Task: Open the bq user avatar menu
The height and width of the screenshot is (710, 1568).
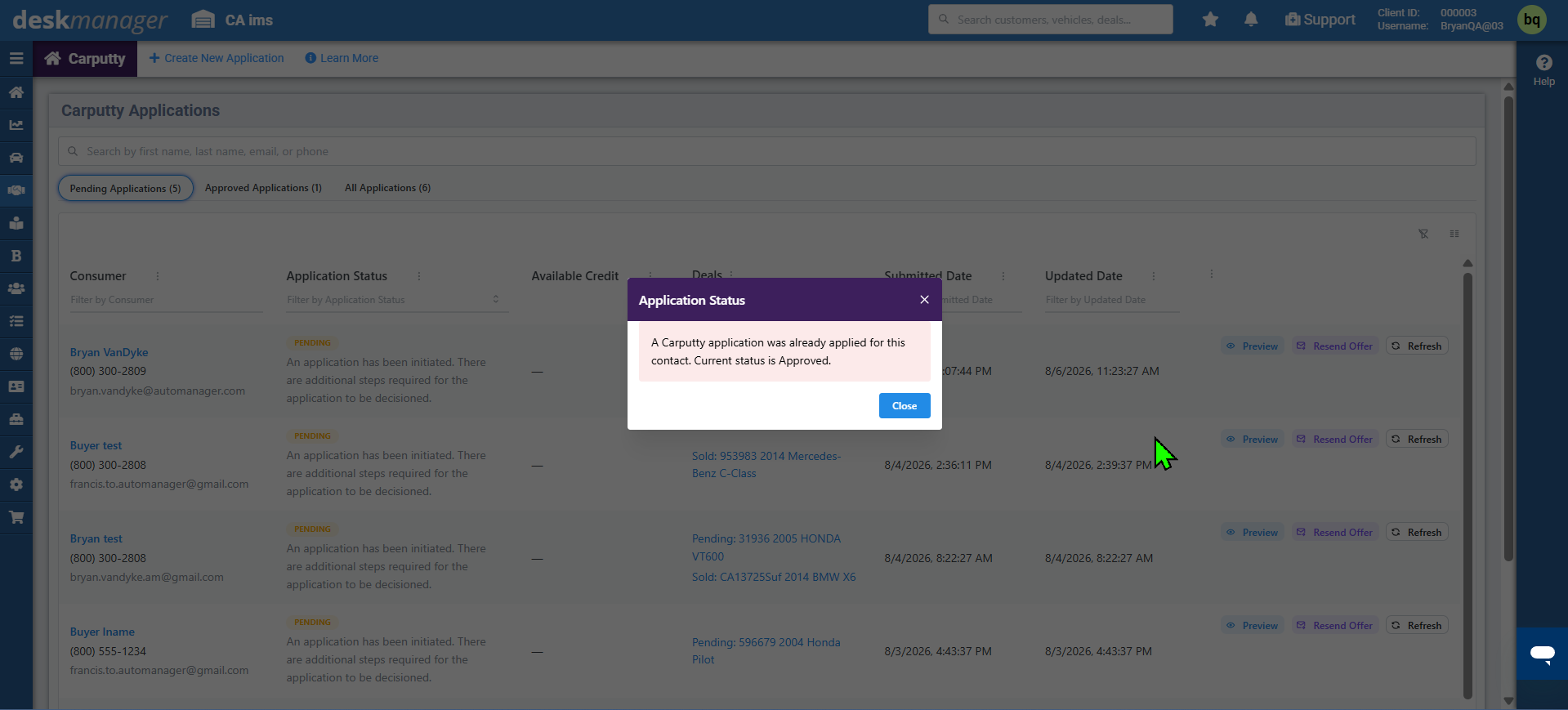Action: click(x=1532, y=20)
